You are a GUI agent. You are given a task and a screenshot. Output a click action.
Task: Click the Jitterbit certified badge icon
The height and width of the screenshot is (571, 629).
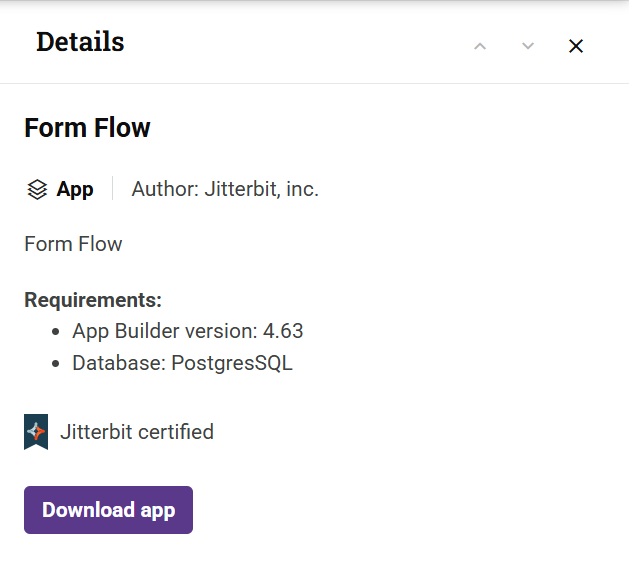36,432
